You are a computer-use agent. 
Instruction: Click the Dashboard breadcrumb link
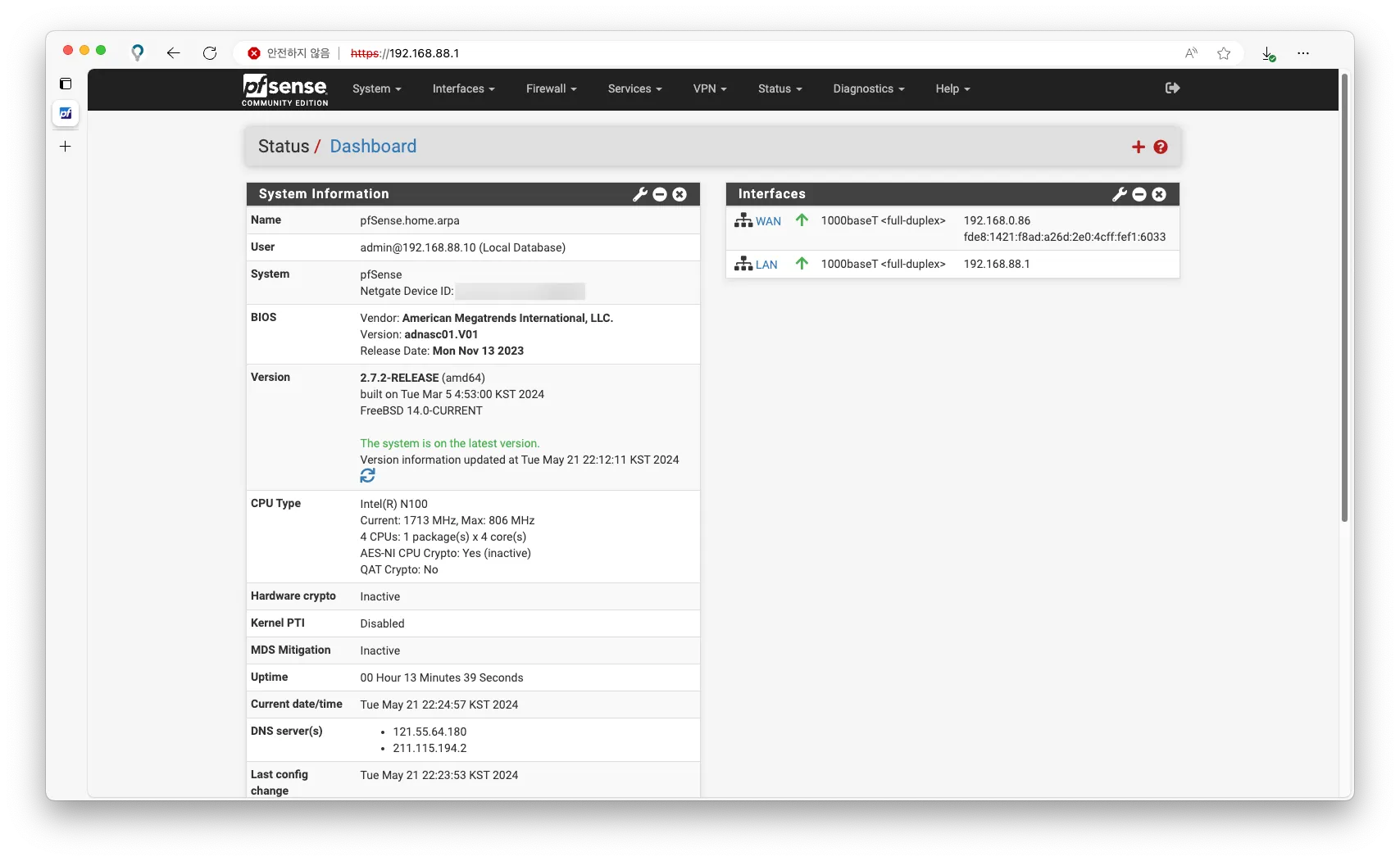click(373, 147)
